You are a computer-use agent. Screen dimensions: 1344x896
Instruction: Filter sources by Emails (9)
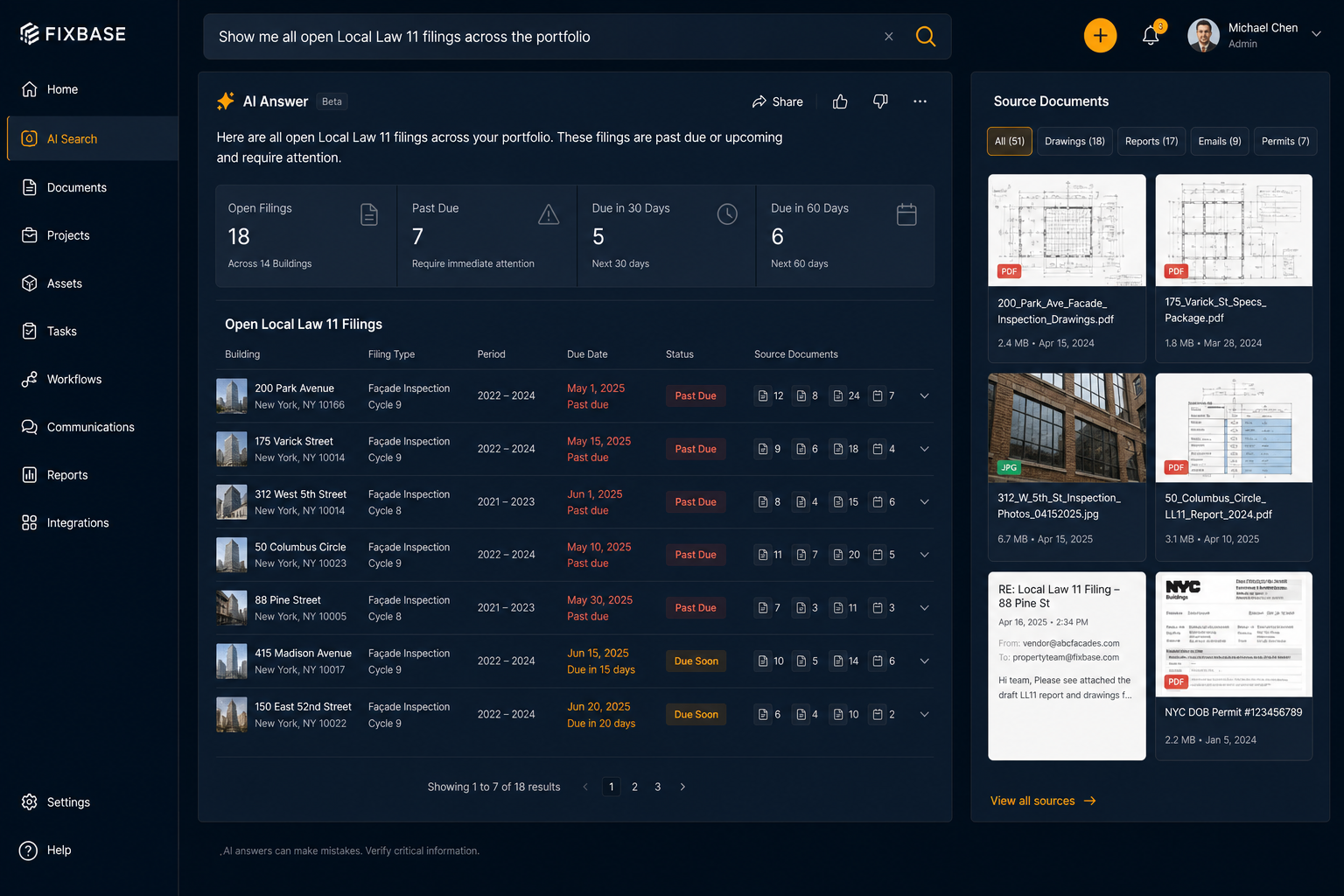(1220, 142)
